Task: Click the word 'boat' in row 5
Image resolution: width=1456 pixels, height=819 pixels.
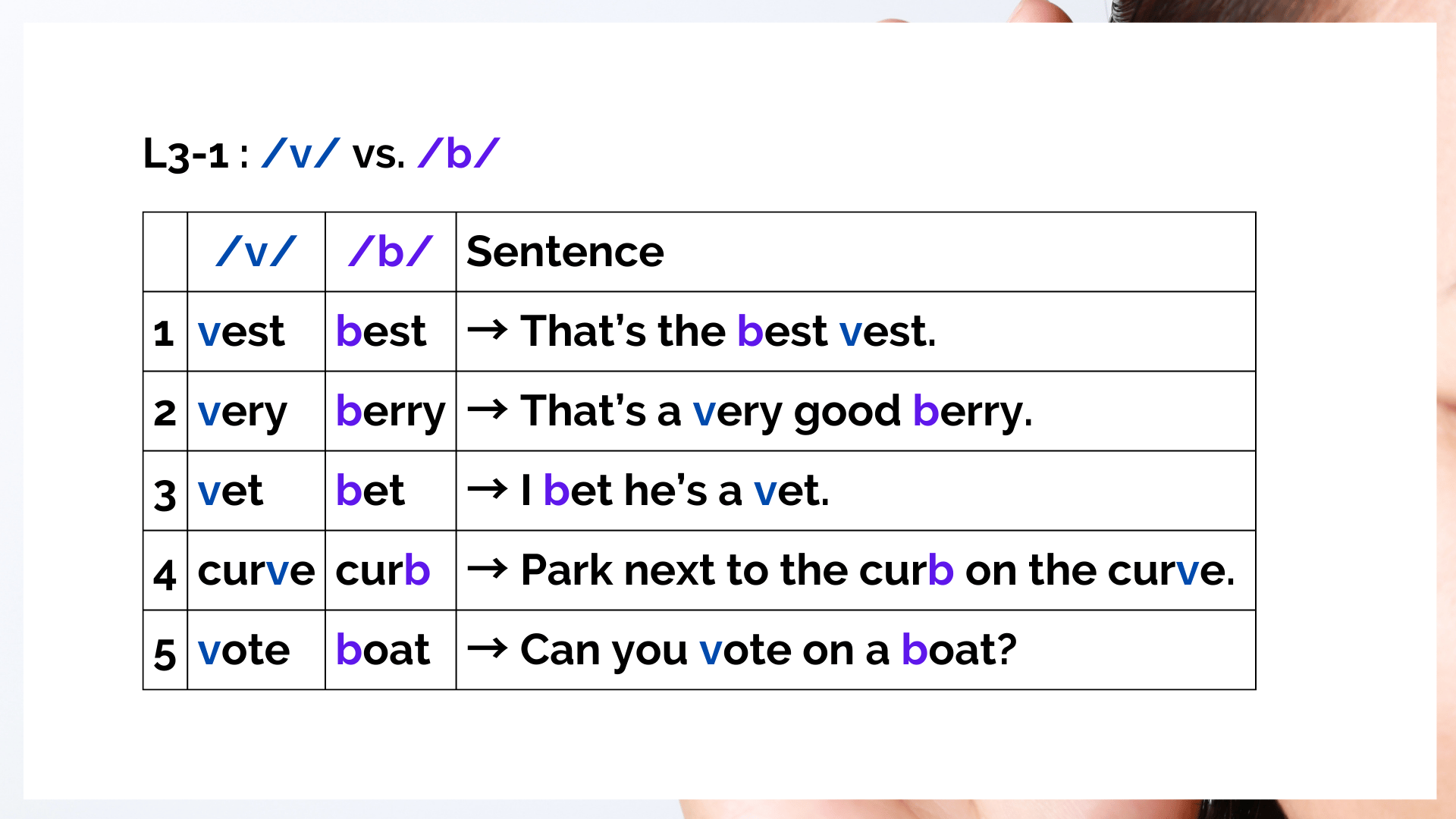Action: click(x=383, y=649)
